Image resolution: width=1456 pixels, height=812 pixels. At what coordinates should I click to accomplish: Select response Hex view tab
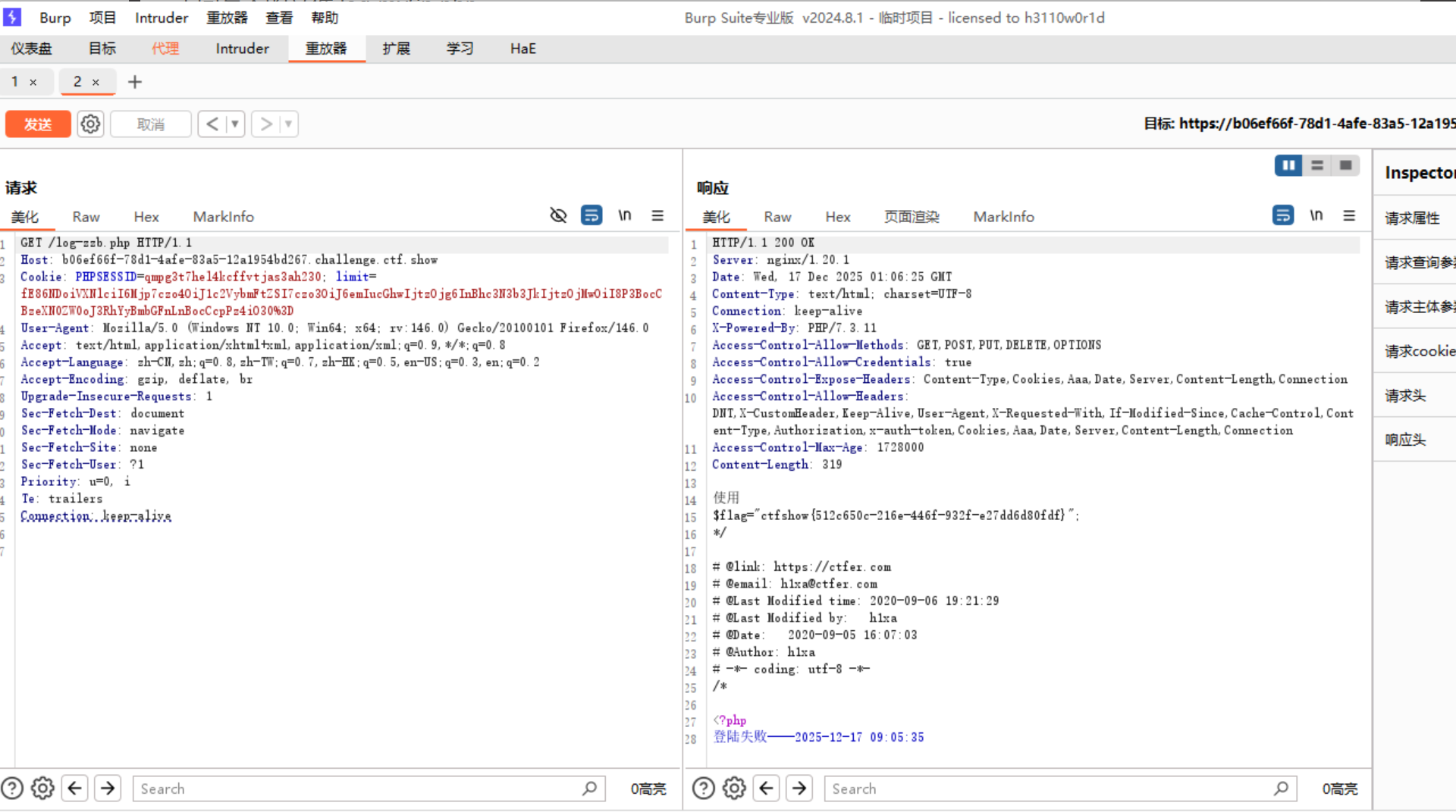(838, 217)
